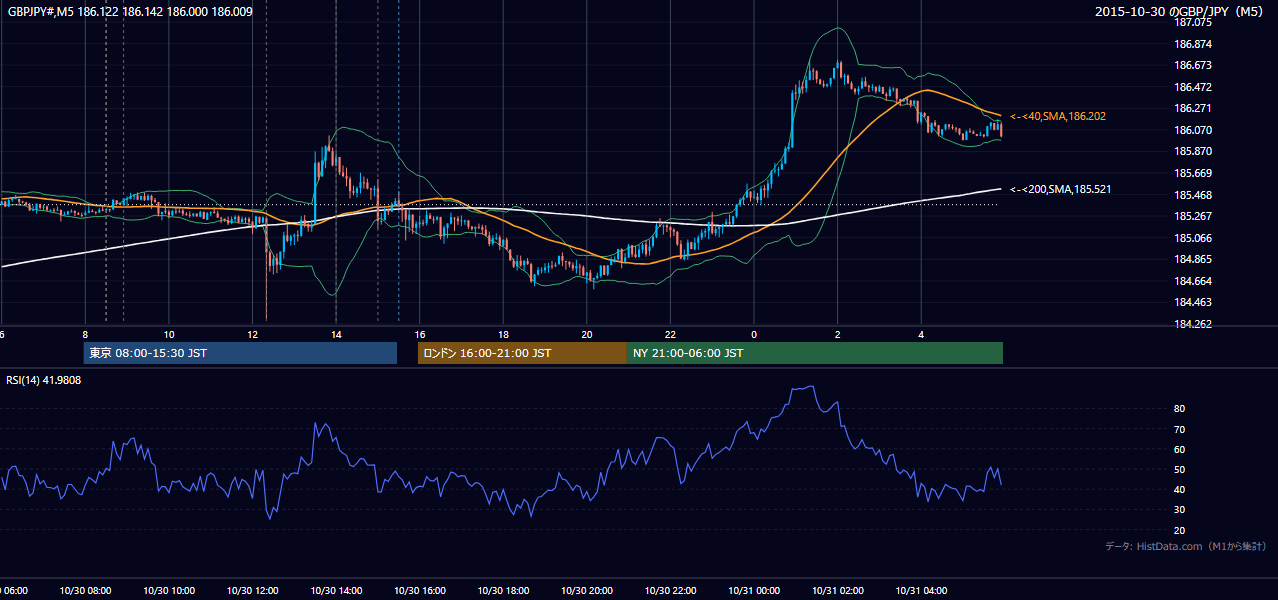
Task: Click the 10/30 14:00 time axis label
Action: 336,591
